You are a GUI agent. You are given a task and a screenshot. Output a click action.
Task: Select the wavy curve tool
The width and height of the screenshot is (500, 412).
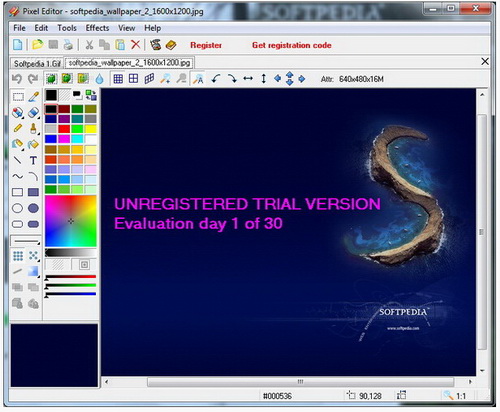click(17, 176)
